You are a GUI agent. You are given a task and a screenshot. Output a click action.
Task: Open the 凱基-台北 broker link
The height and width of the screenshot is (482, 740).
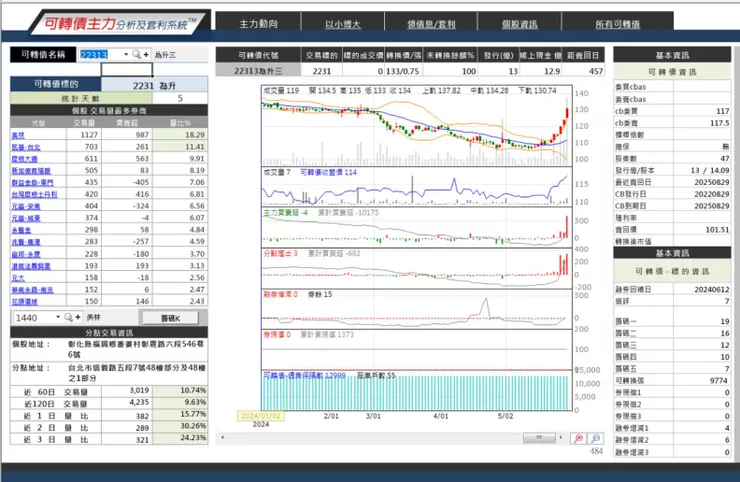[x=26, y=147]
